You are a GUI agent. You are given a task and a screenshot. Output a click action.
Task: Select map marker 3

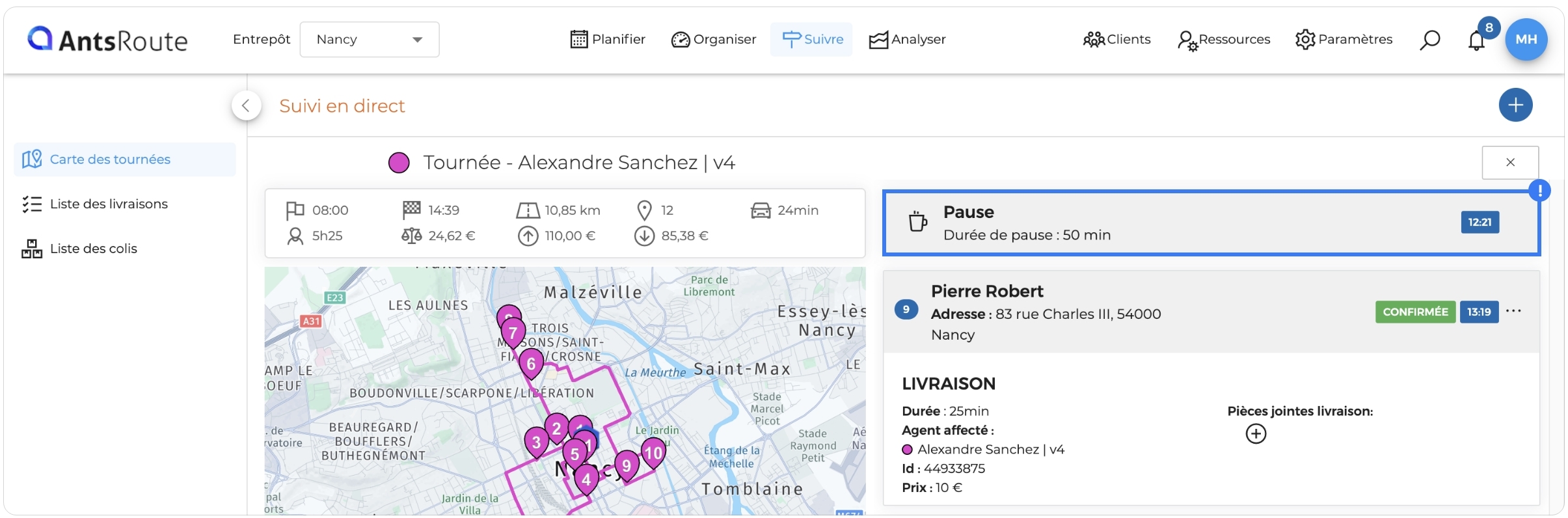[x=536, y=443]
